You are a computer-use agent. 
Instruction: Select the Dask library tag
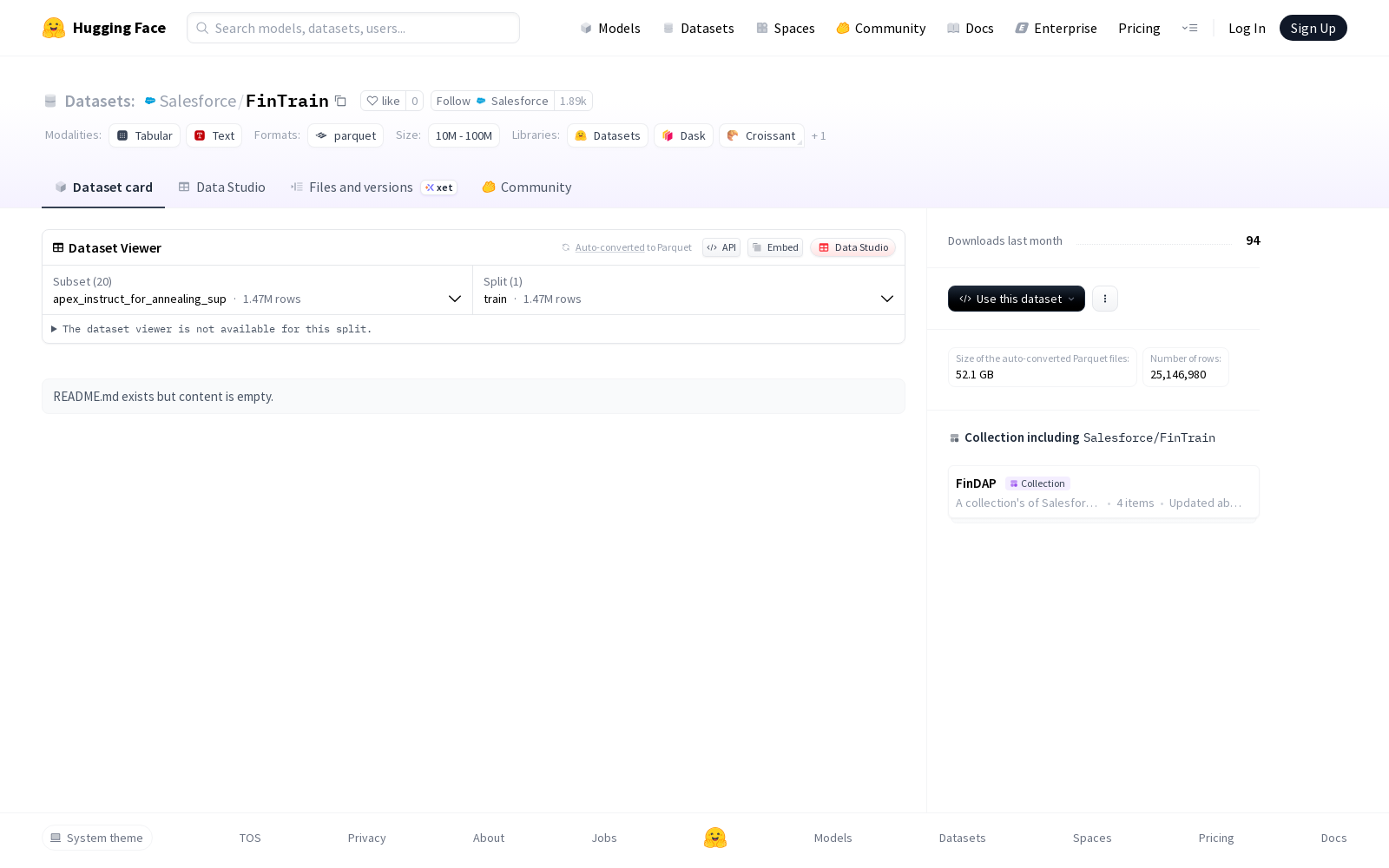point(683,135)
